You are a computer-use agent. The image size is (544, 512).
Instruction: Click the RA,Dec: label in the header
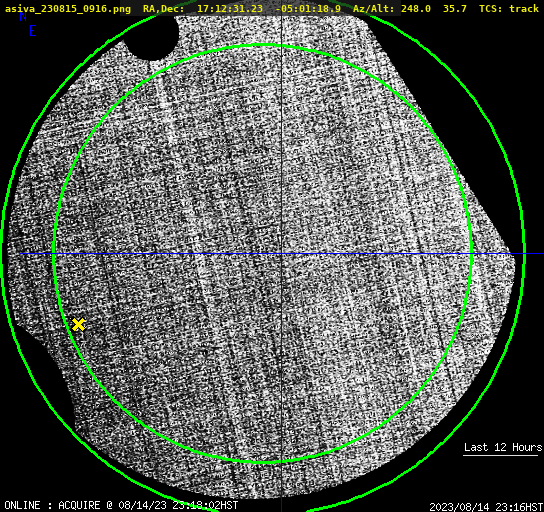(x=163, y=8)
